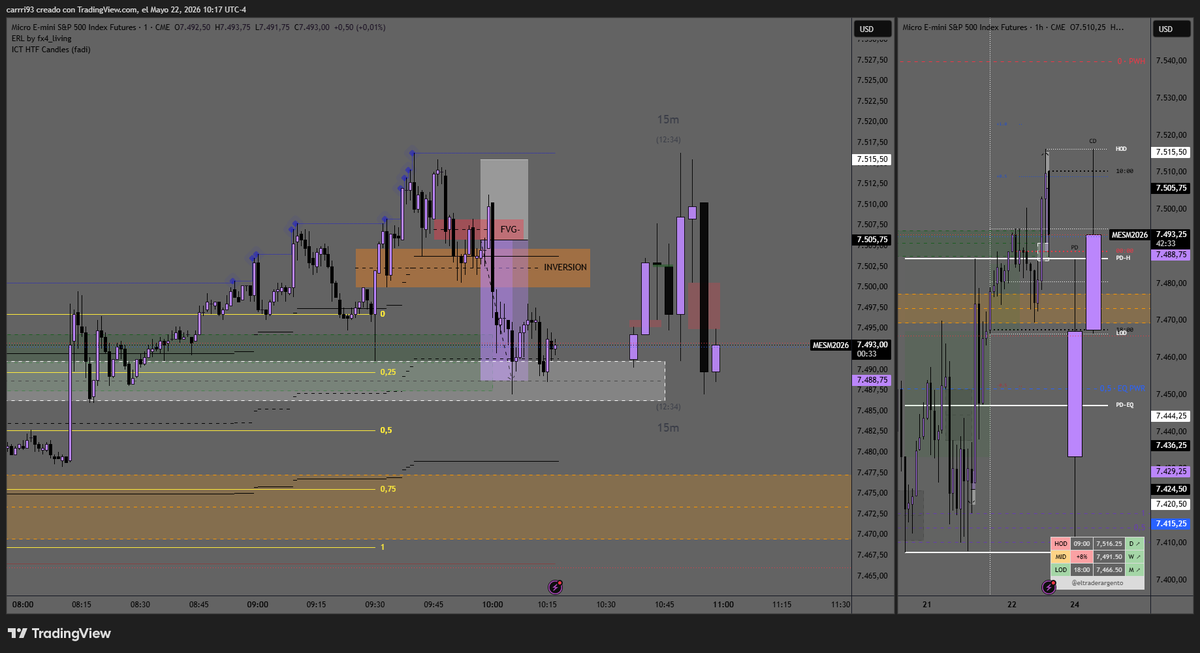The height and width of the screenshot is (653, 1200).
Task: Click the HOD cell in the stats table
Action: (x=1060, y=543)
